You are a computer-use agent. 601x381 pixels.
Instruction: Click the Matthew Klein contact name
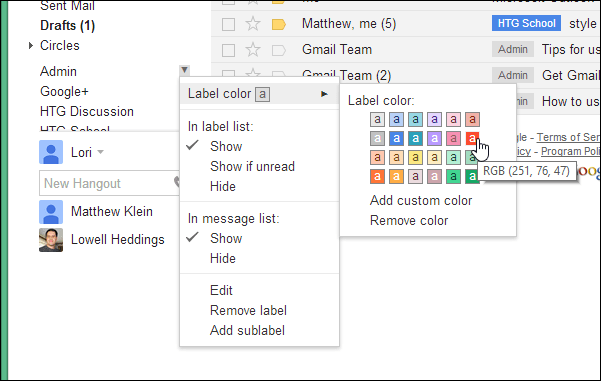click(x=112, y=212)
